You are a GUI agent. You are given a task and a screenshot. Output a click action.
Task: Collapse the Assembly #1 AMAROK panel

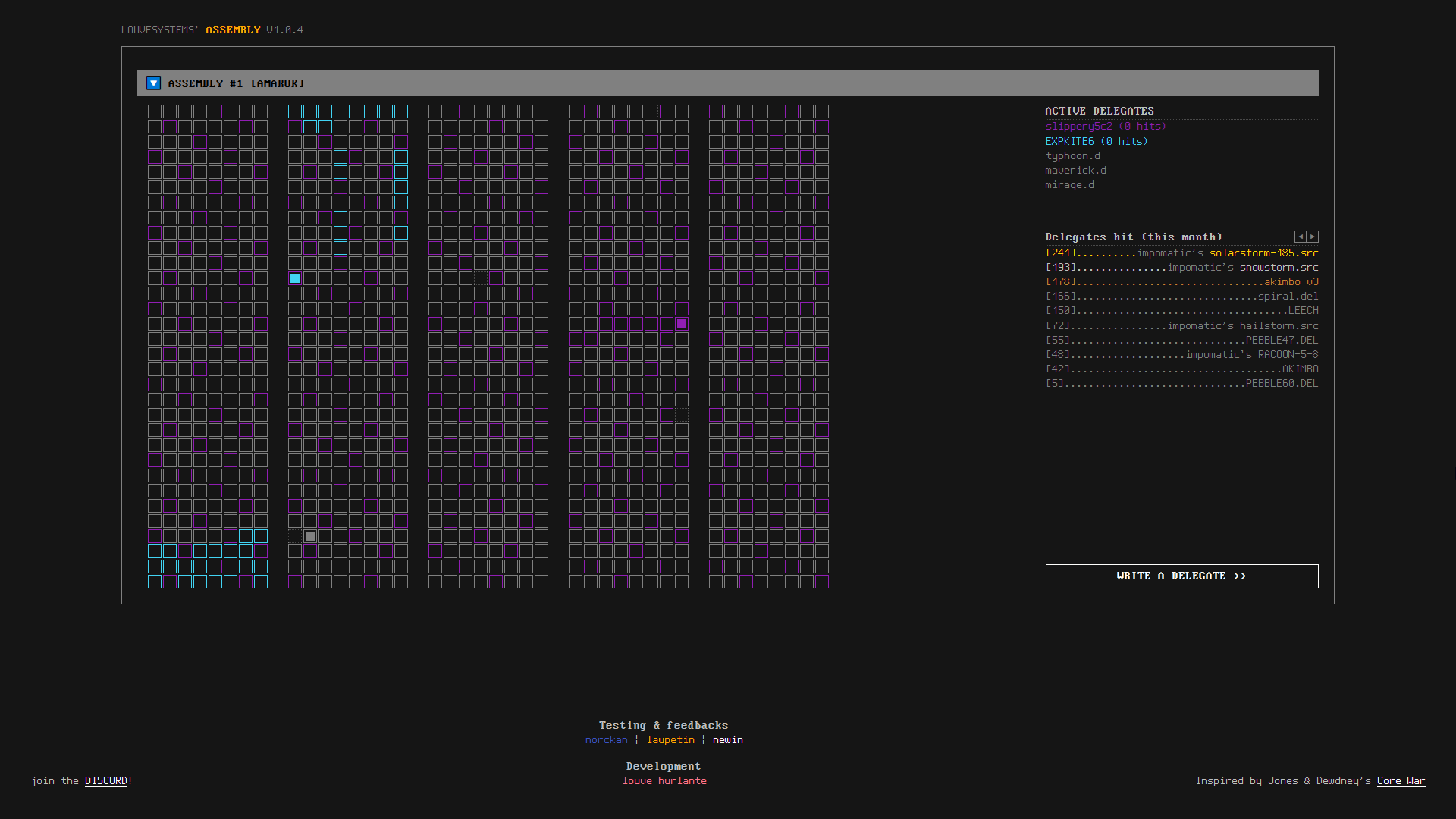click(153, 83)
